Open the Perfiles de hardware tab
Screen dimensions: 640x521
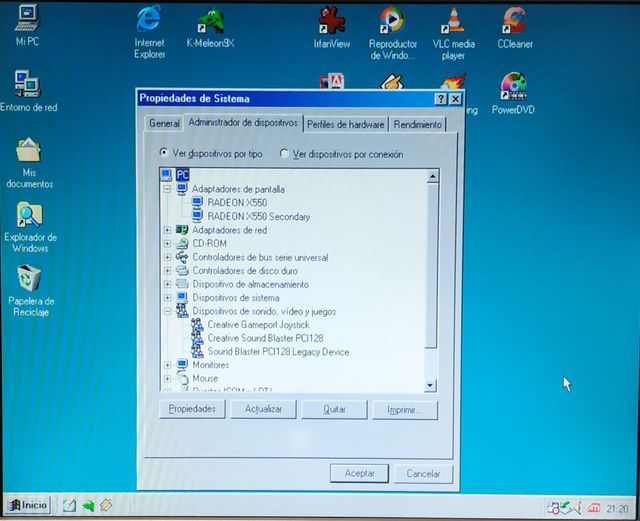point(346,125)
